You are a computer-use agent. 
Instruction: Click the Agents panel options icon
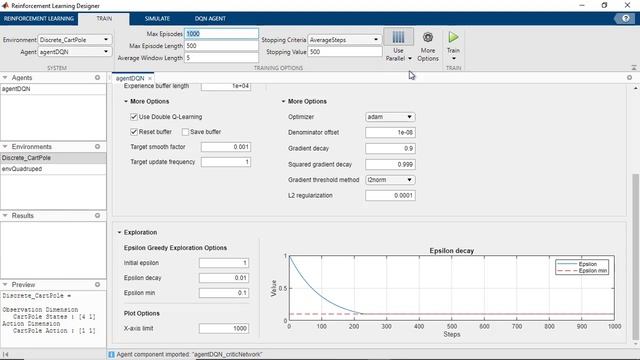[98, 78]
